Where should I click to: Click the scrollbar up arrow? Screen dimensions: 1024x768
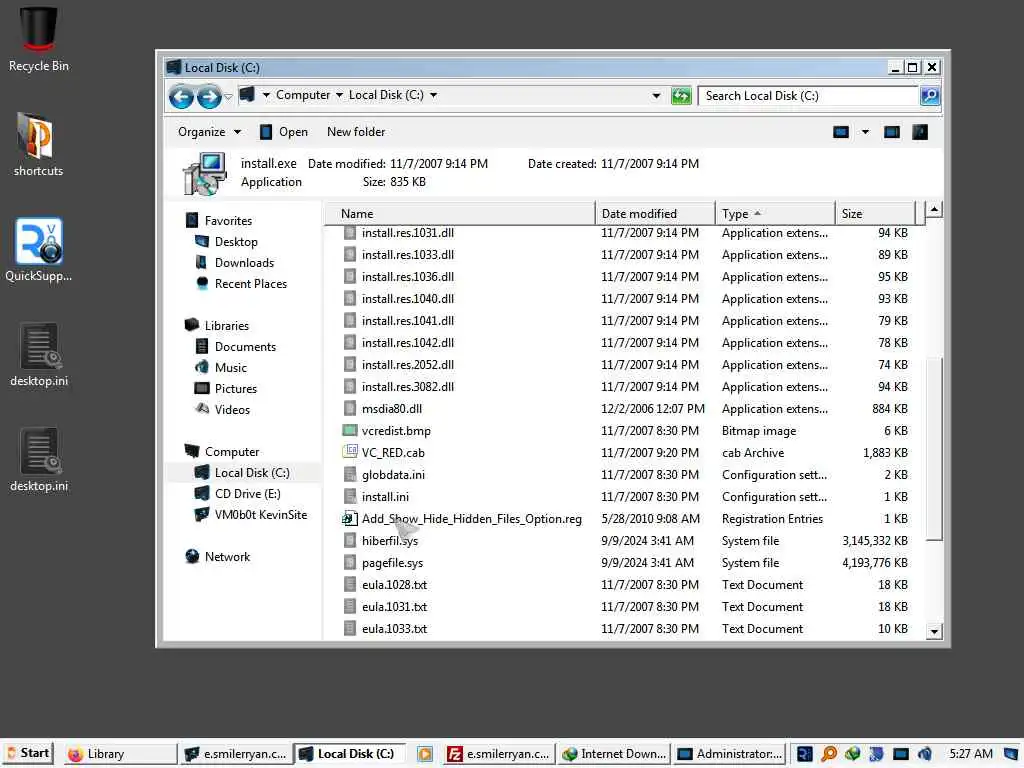934,210
